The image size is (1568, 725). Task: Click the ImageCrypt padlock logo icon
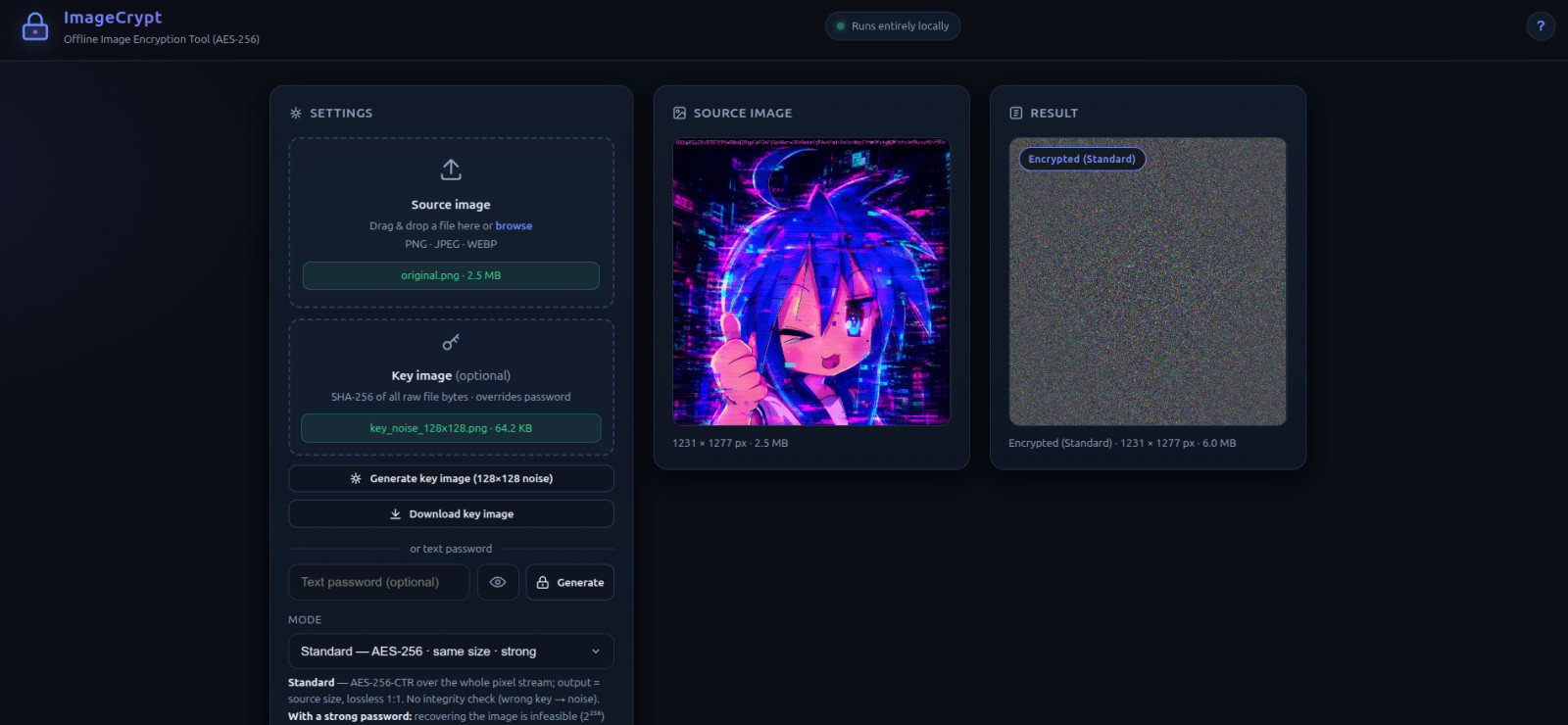(x=35, y=26)
